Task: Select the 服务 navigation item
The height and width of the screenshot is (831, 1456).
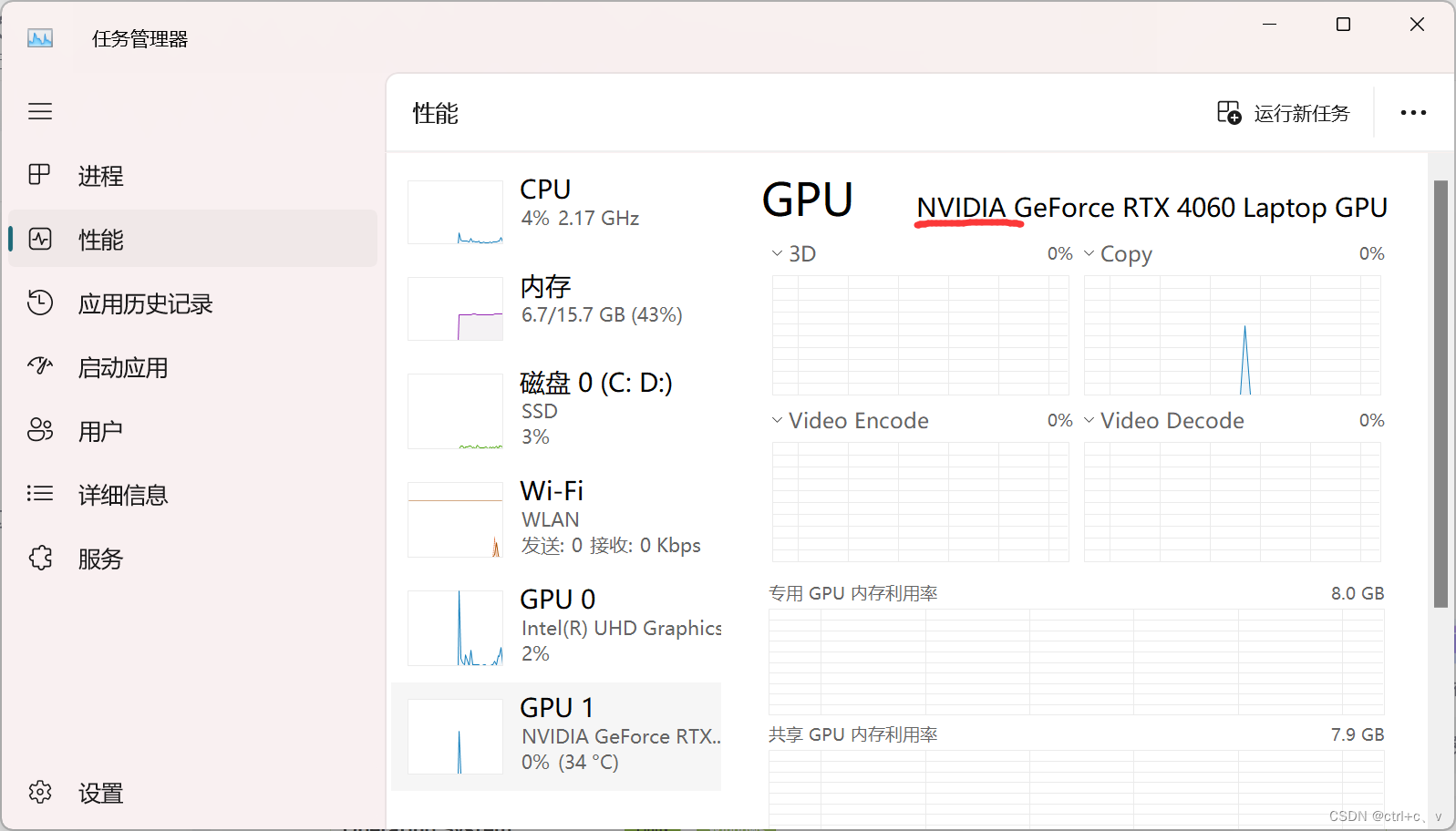Action: pyautogui.click(x=192, y=558)
